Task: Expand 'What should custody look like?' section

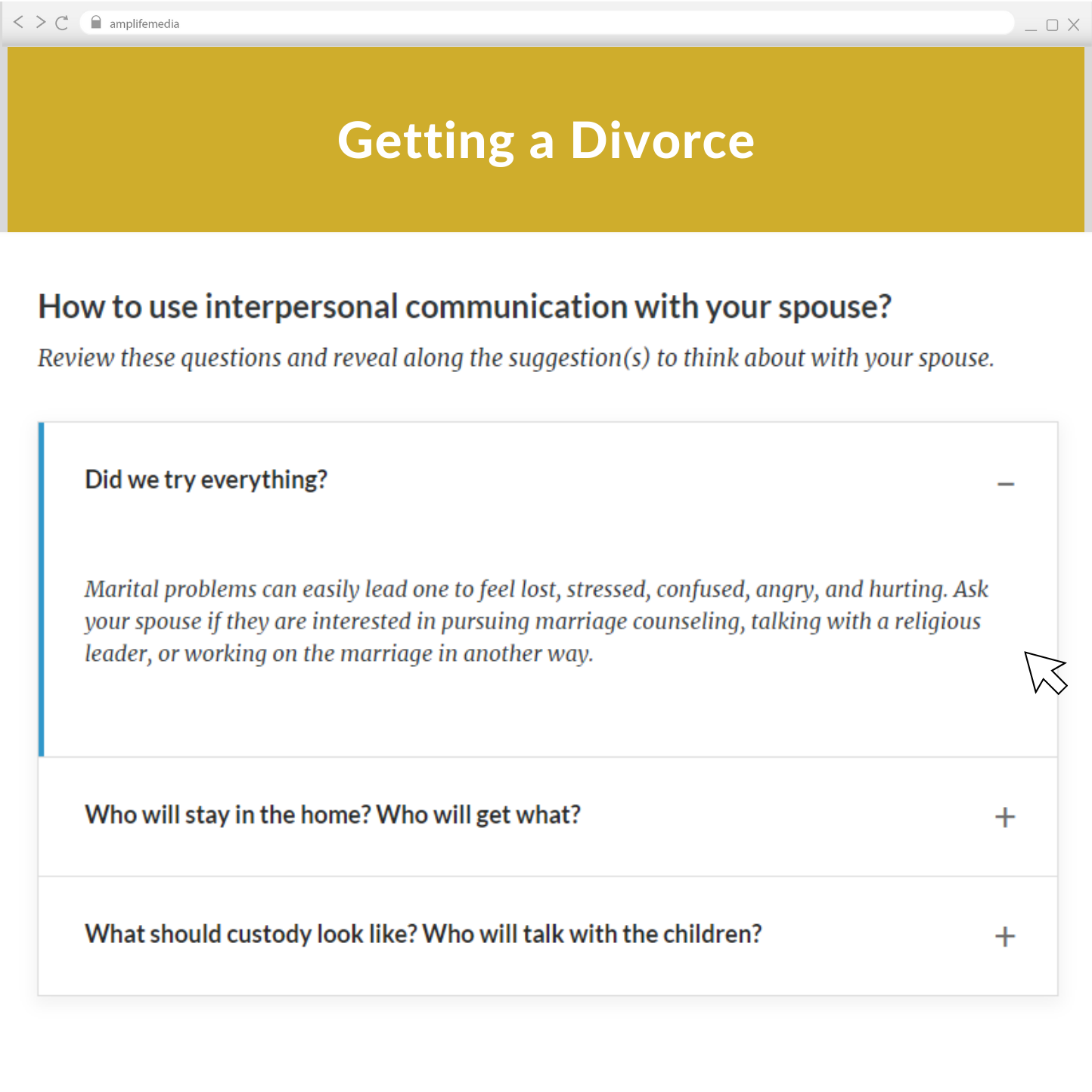Action: click(x=1005, y=936)
